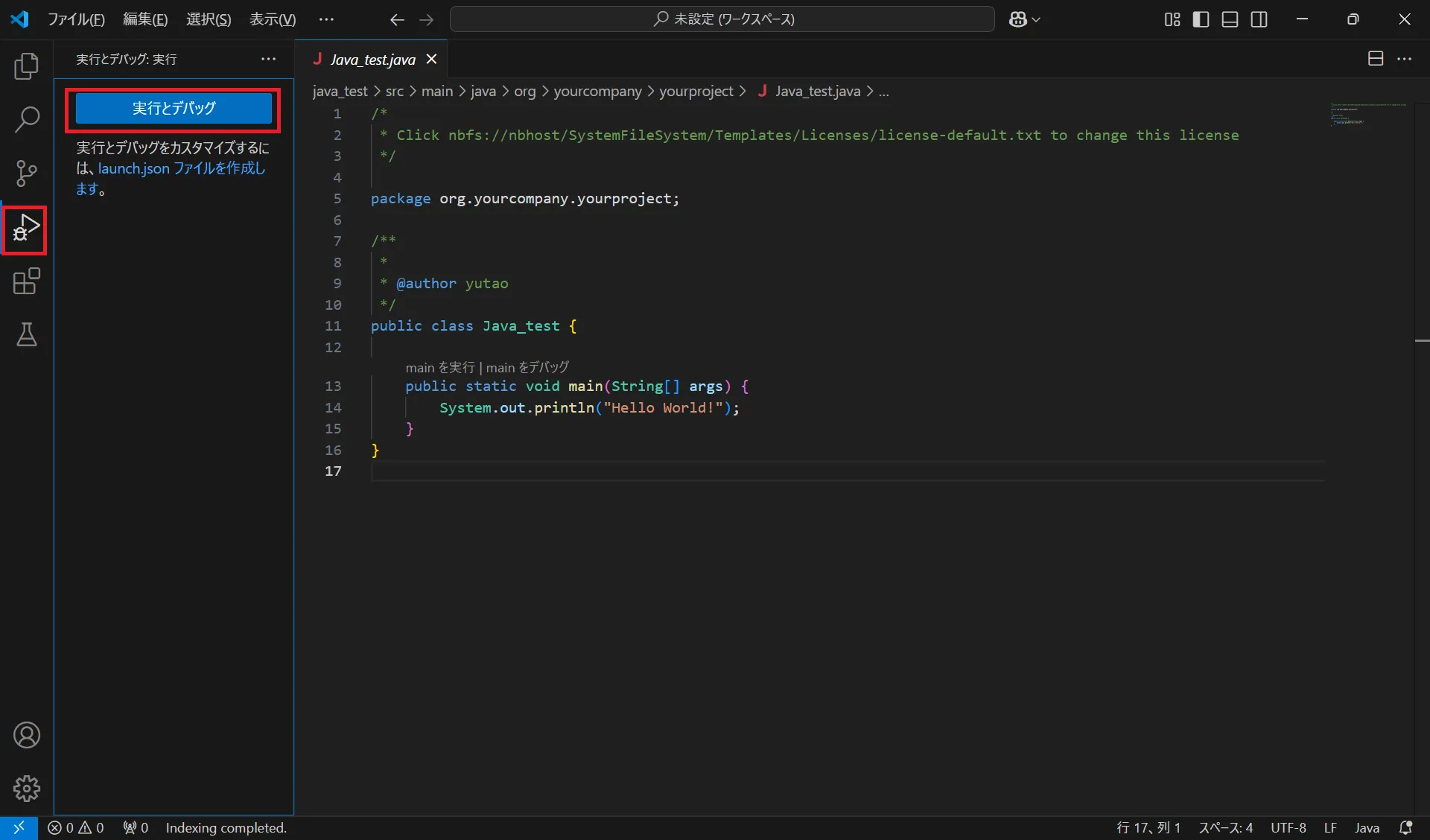Go forward with the right arrow
Image resolution: width=1430 pixels, height=840 pixels.
click(426, 19)
